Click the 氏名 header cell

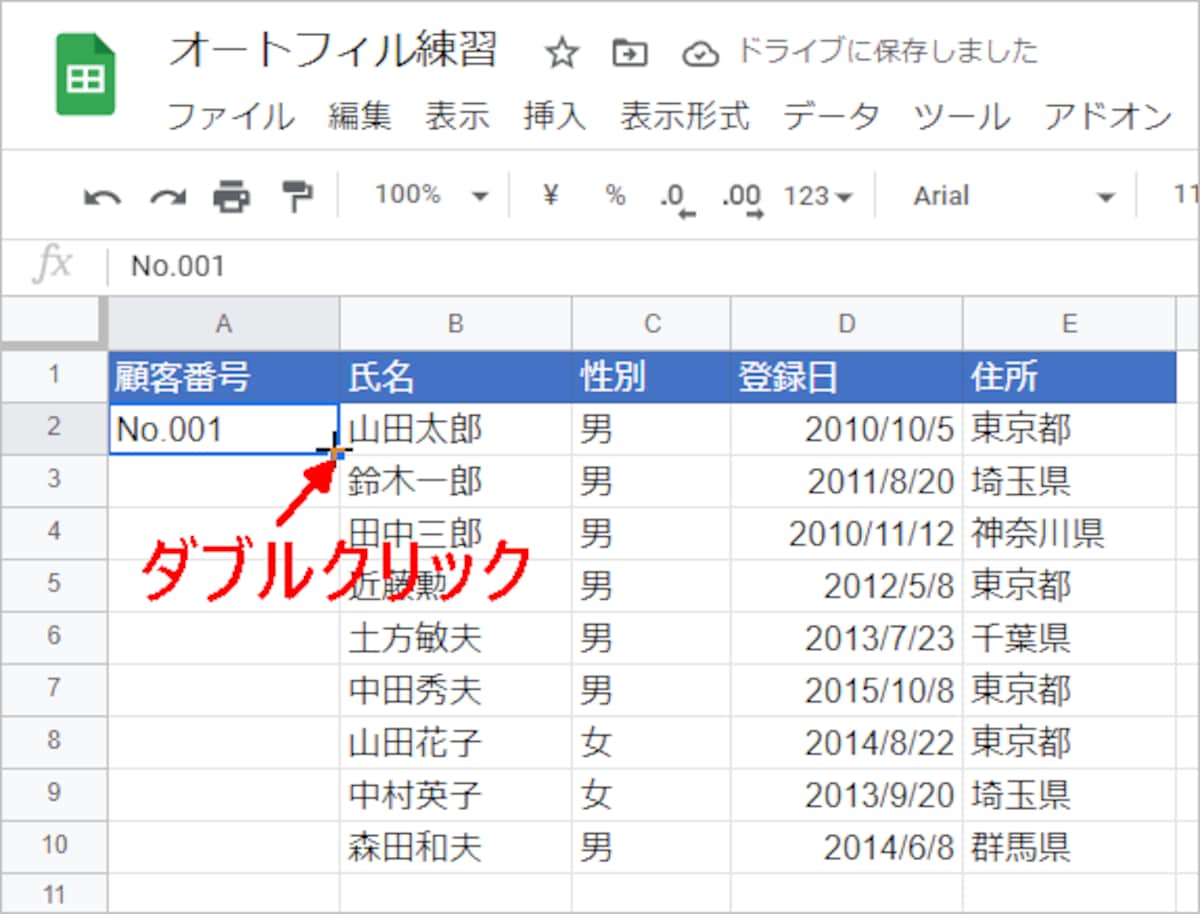(x=455, y=377)
